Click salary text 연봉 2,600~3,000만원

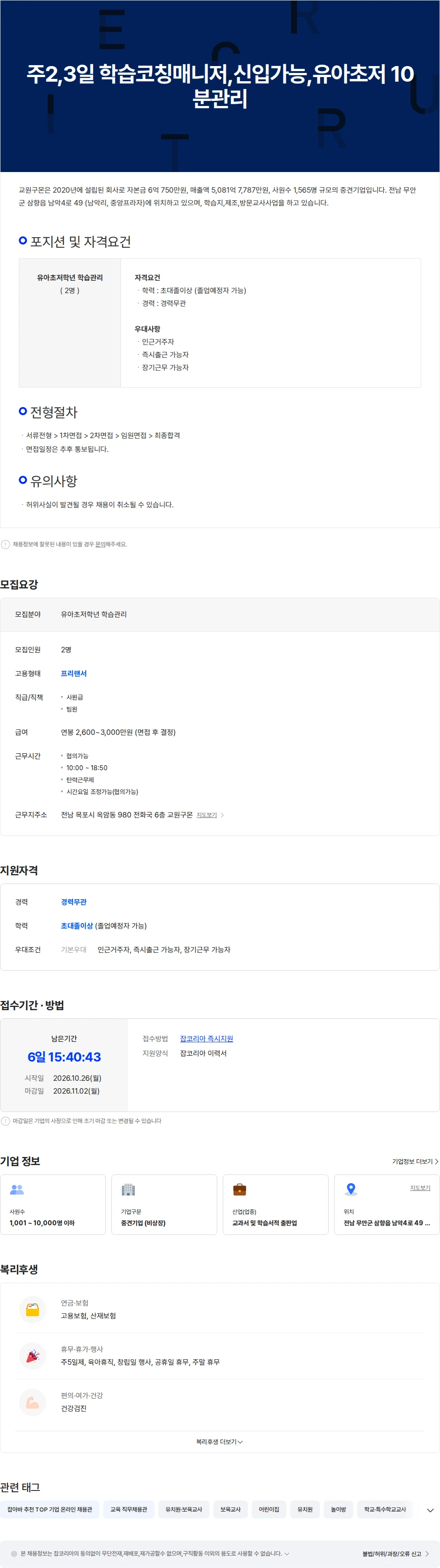click(x=118, y=732)
